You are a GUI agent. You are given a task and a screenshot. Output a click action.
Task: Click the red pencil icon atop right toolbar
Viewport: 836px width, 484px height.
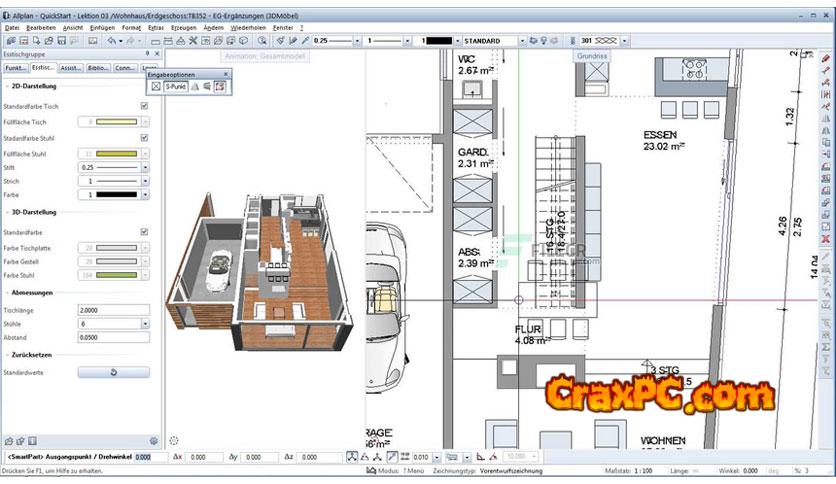(x=825, y=59)
